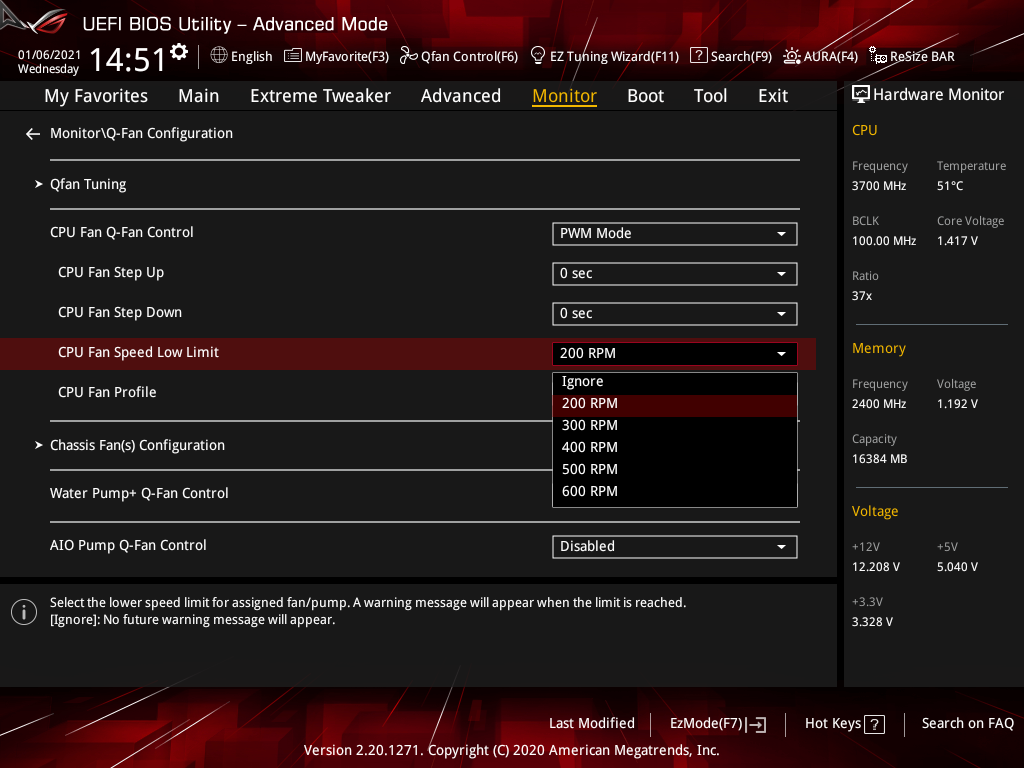Switch to the Main tab
Image resolution: width=1024 pixels, height=768 pixels.
tap(199, 96)
